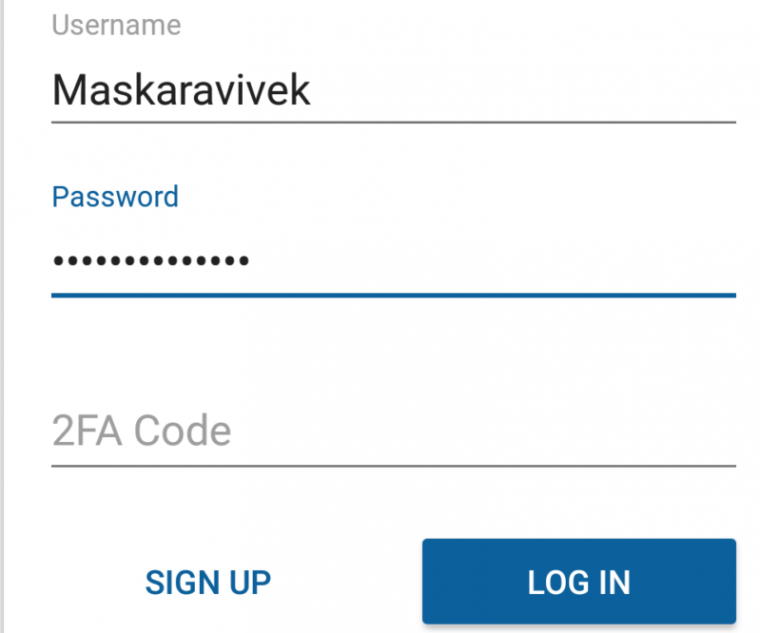Viewport: 760px width, 633px height.
Task: Place cursor before the first password dot
Action: pos(52,262)
